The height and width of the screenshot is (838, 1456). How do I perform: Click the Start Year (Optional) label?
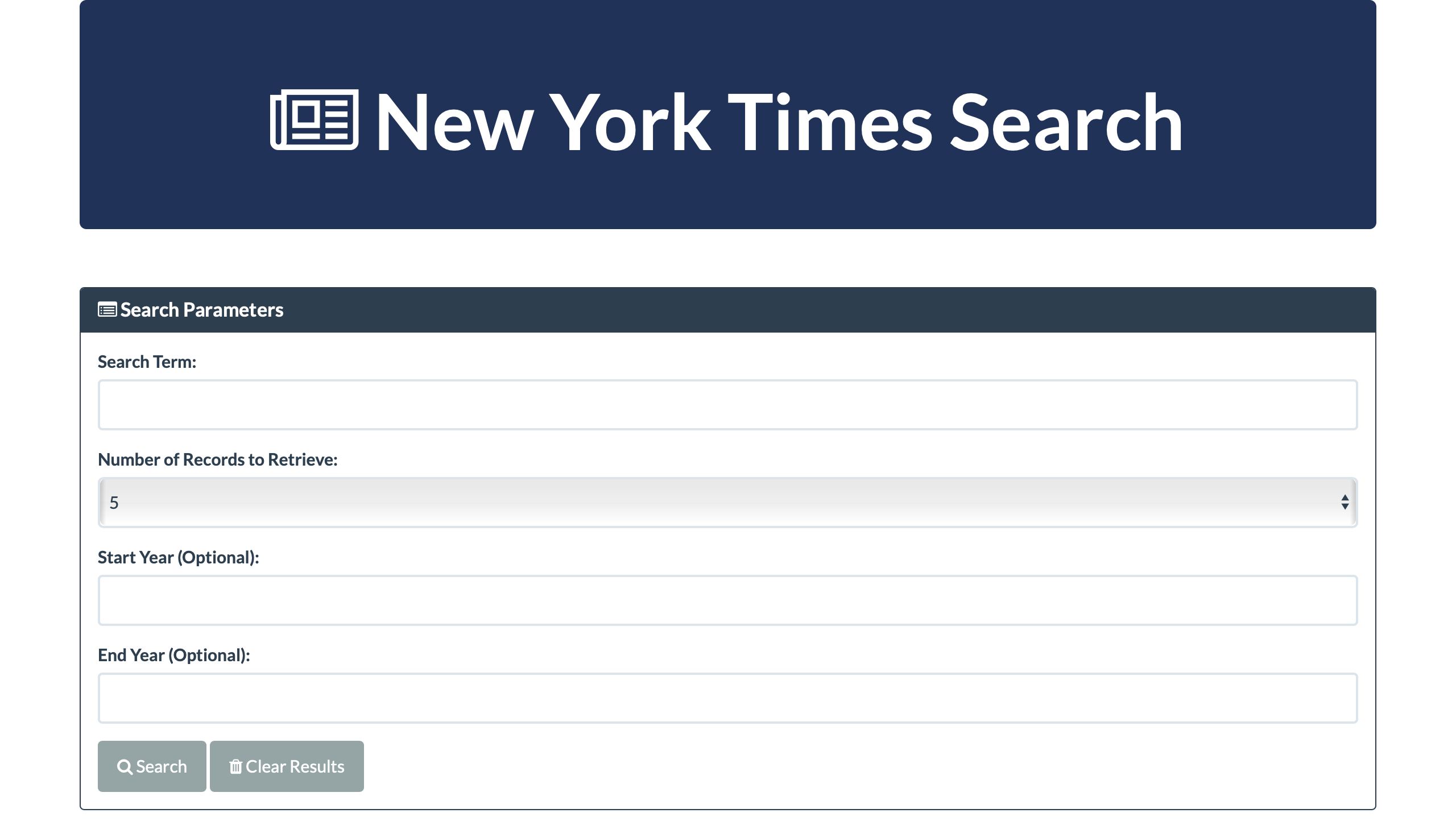point(179,558)
